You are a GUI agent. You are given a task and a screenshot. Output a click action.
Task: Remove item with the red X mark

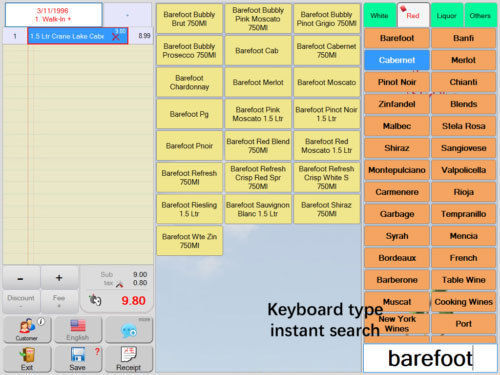[116, 37]
